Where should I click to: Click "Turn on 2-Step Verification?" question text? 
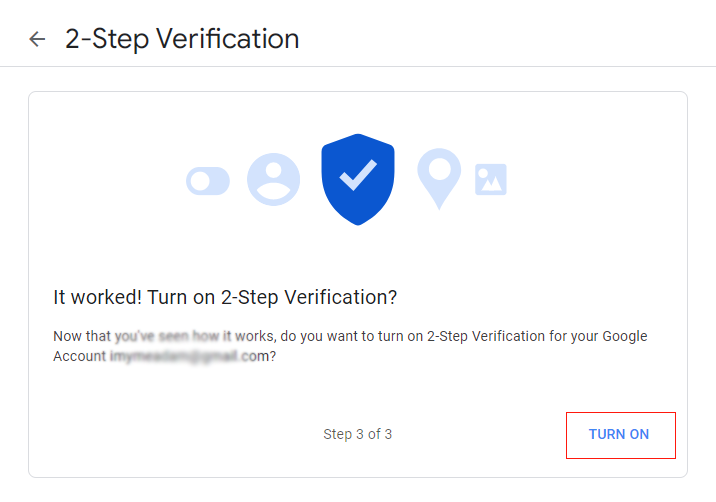[x=272, y=297]
